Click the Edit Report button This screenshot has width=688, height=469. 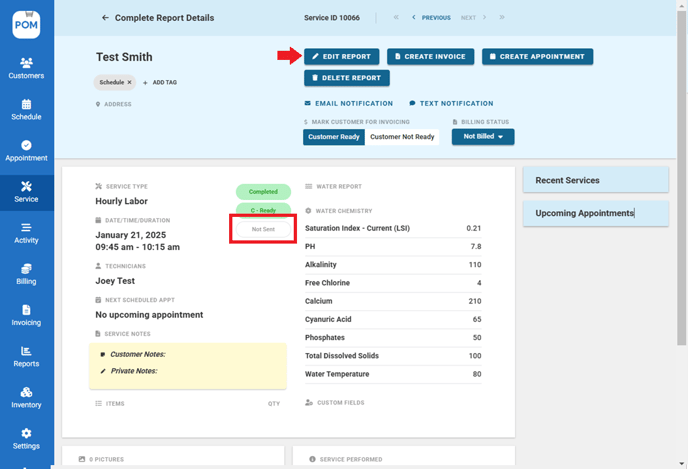343,57
